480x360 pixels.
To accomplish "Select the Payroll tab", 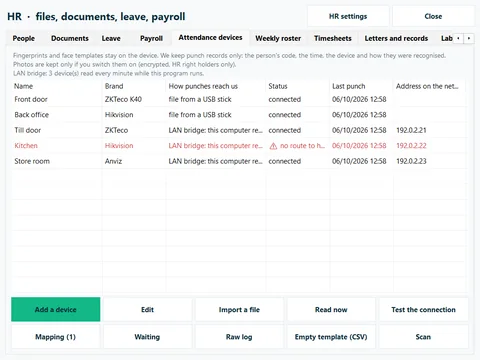I will click(151, 38).
